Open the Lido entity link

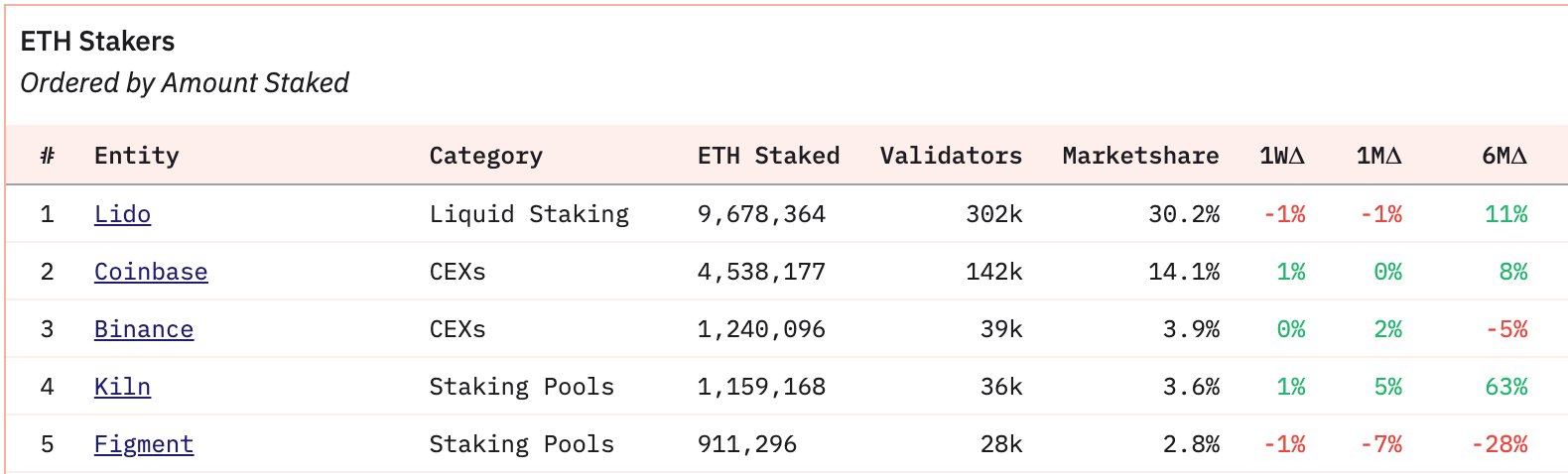[122, 214]
